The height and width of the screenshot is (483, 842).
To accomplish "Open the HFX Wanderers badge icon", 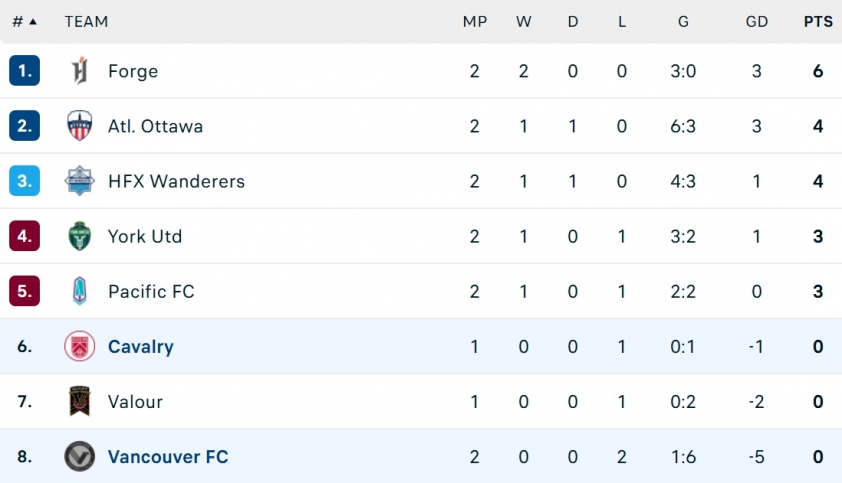I will (79, 181).
